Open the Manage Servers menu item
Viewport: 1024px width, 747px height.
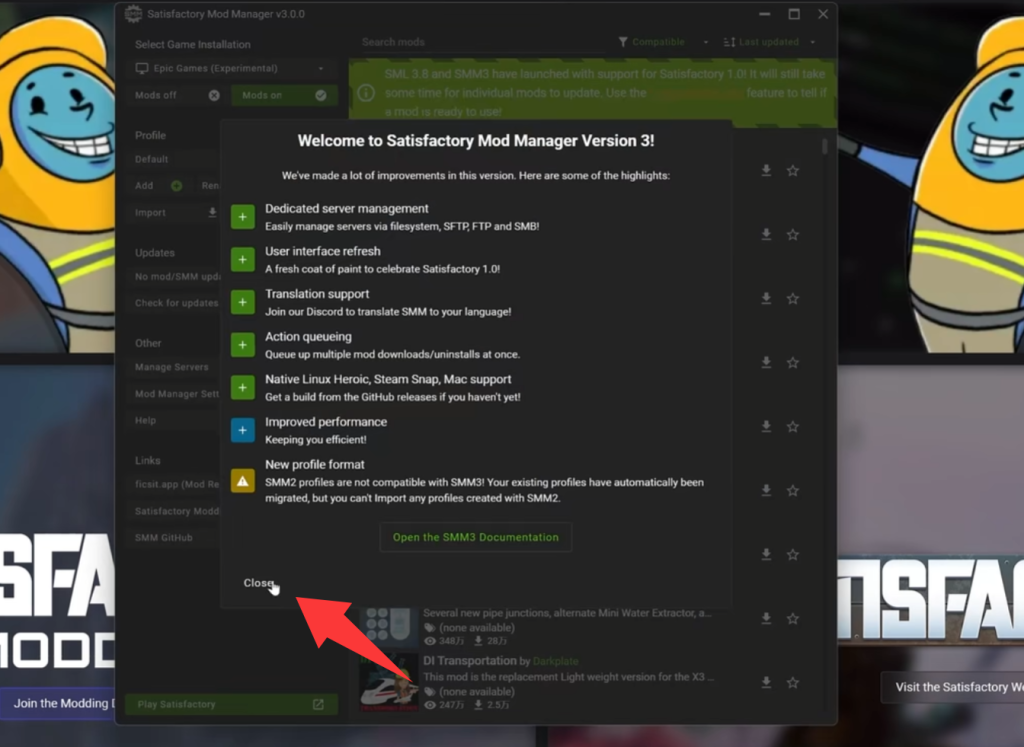point(172,367)
